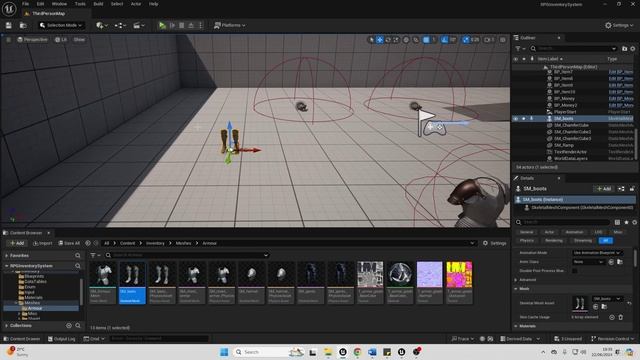Select SM_Ramp in the Outliner
The image size is (640, 360).
pyautogui.click(x=564, y=145)
